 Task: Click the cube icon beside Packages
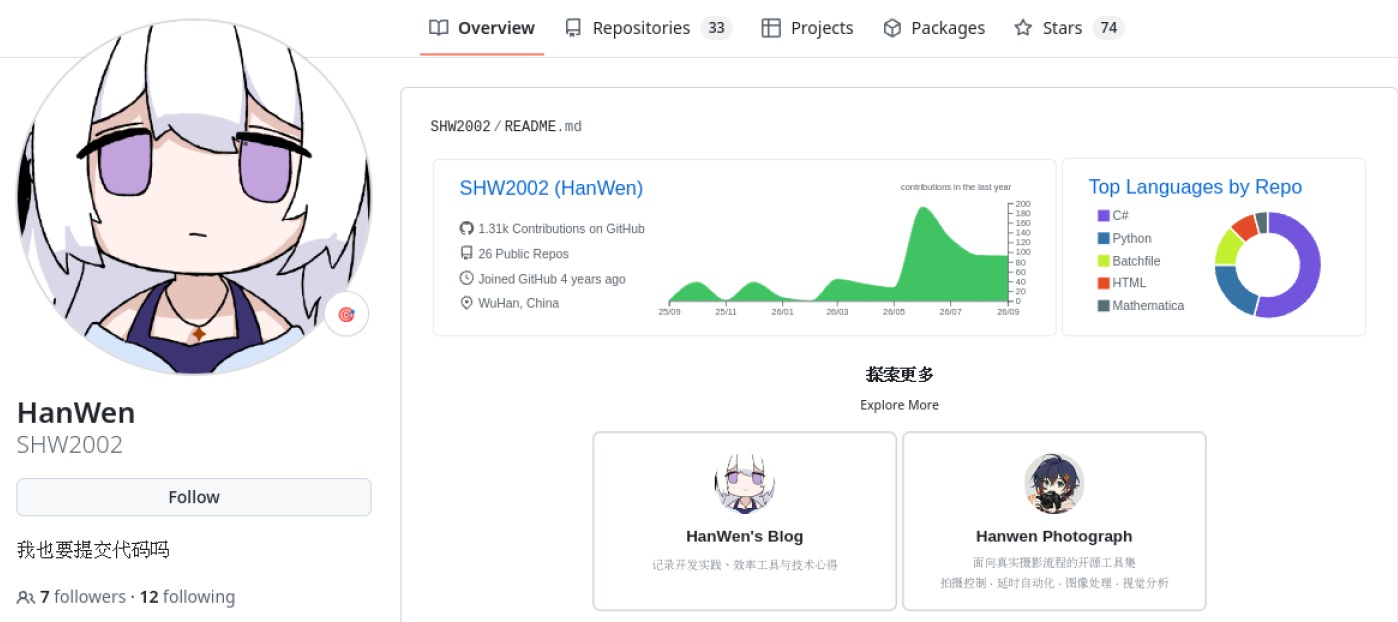point(892,28)
